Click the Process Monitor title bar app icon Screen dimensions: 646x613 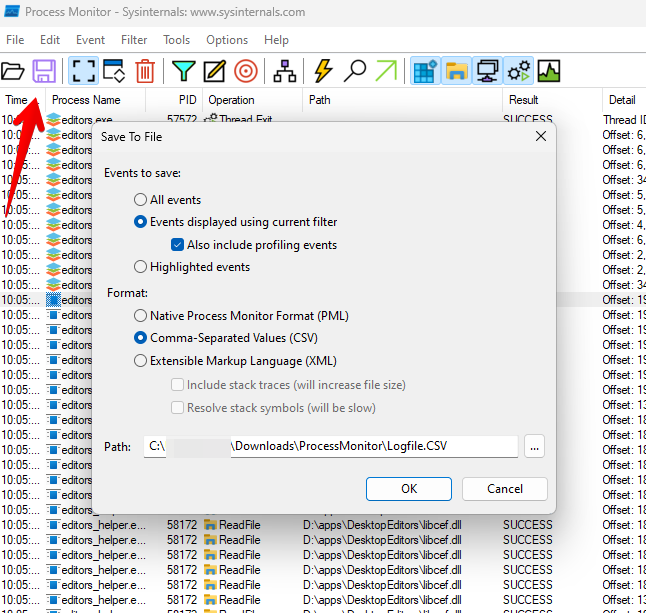pyautogui.click(x=12, y=12)
